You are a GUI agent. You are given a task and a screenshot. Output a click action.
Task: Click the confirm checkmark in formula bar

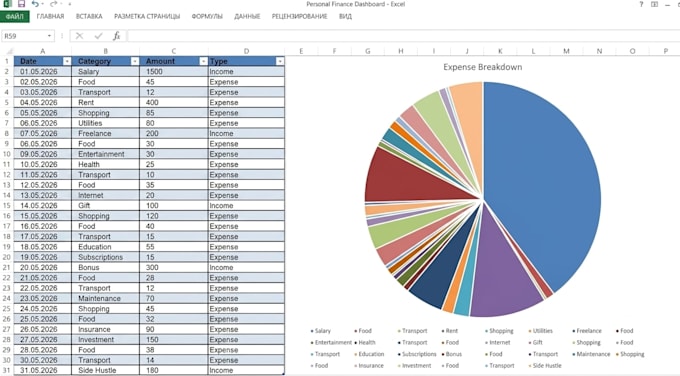coord(98,36)
